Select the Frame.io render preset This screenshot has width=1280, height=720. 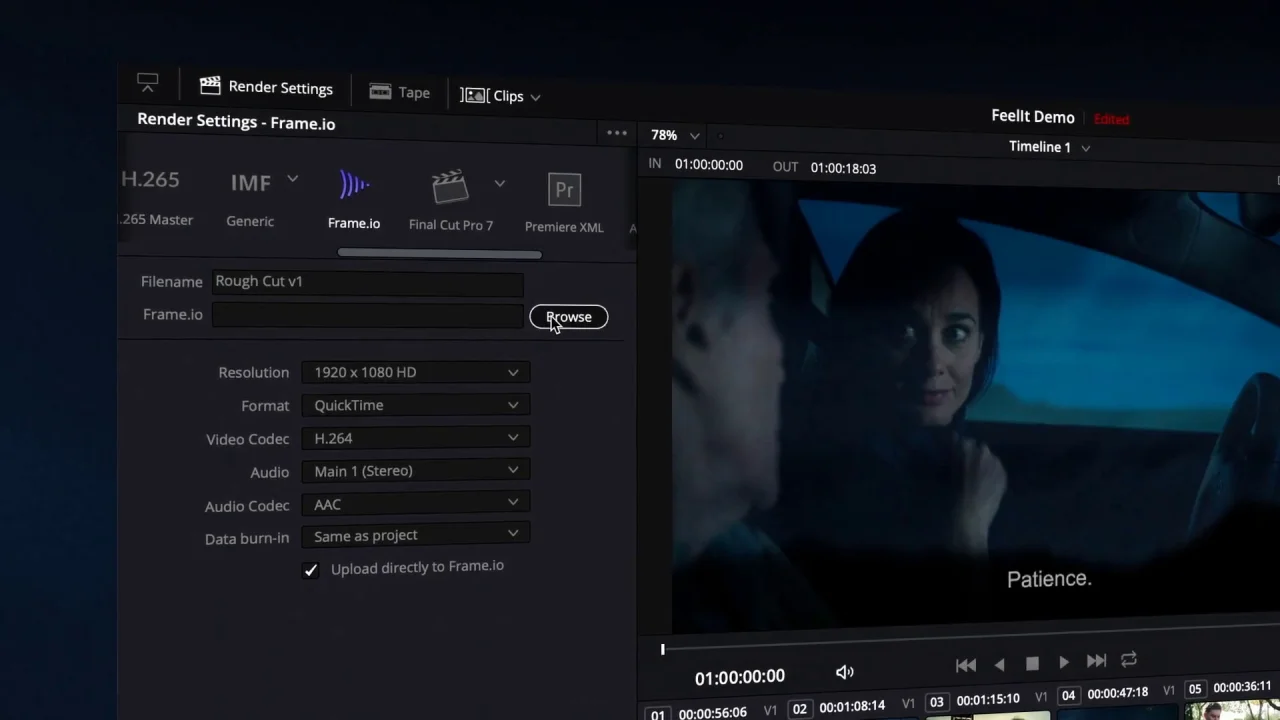click(354, 200)
